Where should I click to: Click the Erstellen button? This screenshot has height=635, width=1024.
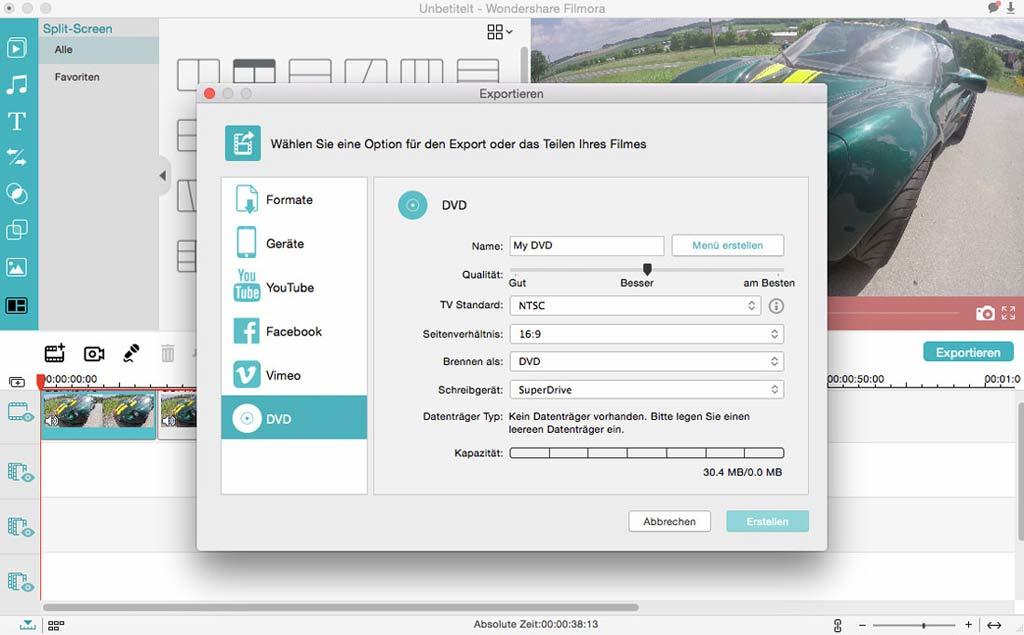coord(767,521)
